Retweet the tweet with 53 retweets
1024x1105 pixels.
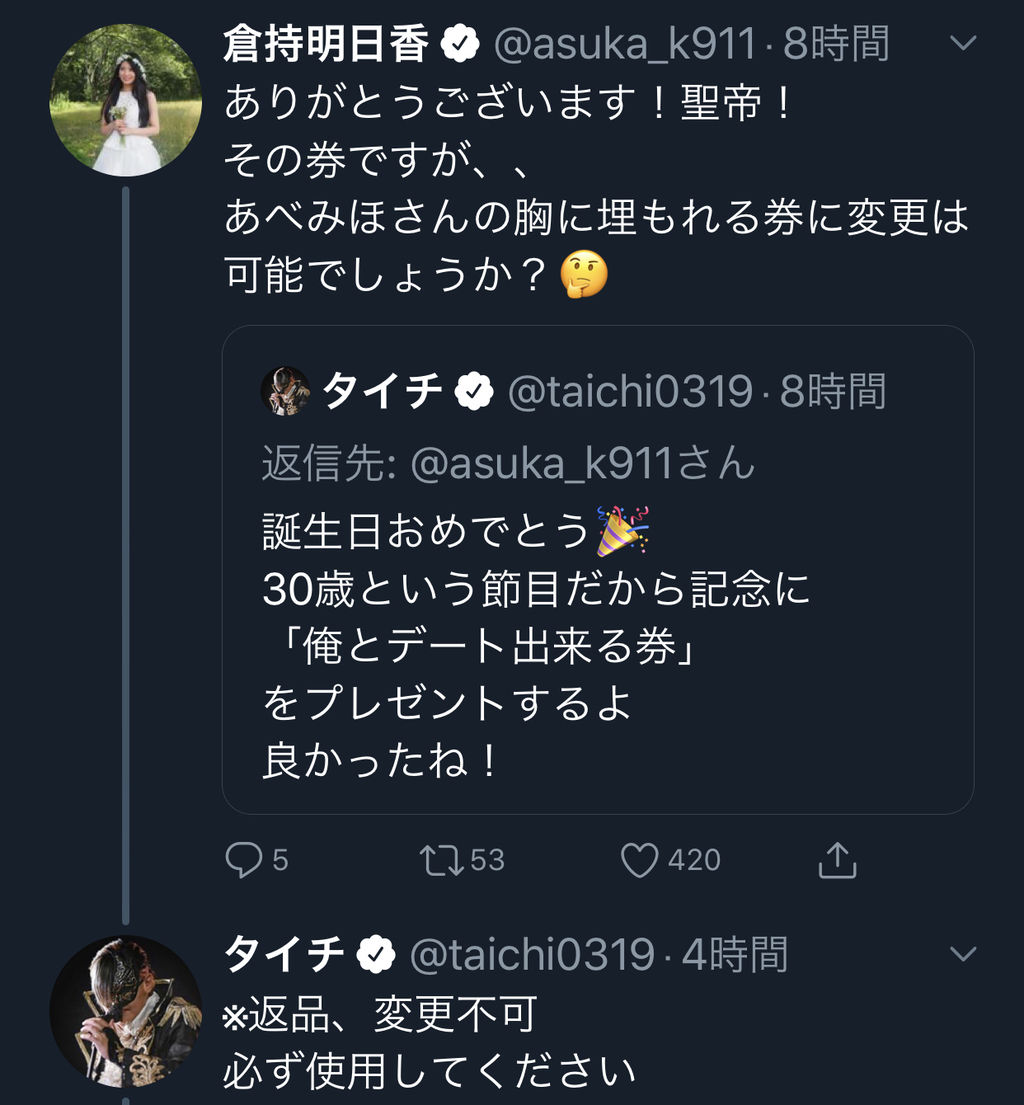click(441, 860)
